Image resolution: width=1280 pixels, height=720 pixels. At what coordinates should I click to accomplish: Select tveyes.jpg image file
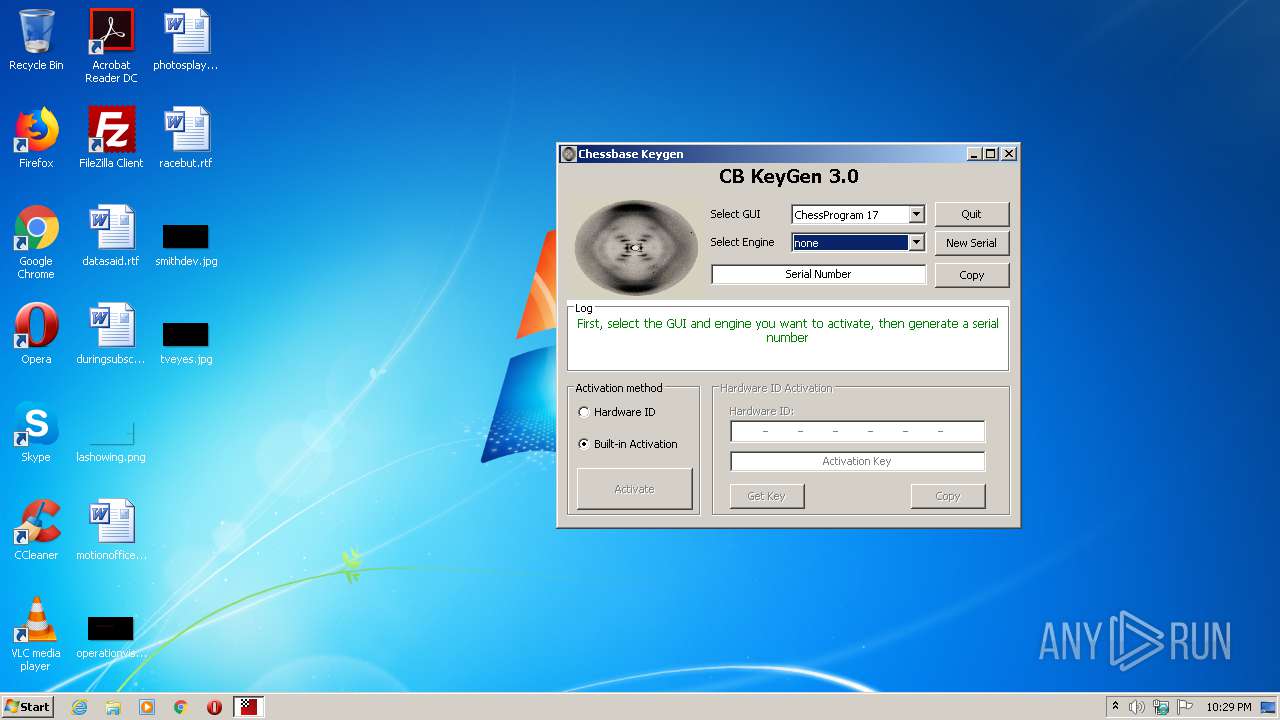point(186,343)
